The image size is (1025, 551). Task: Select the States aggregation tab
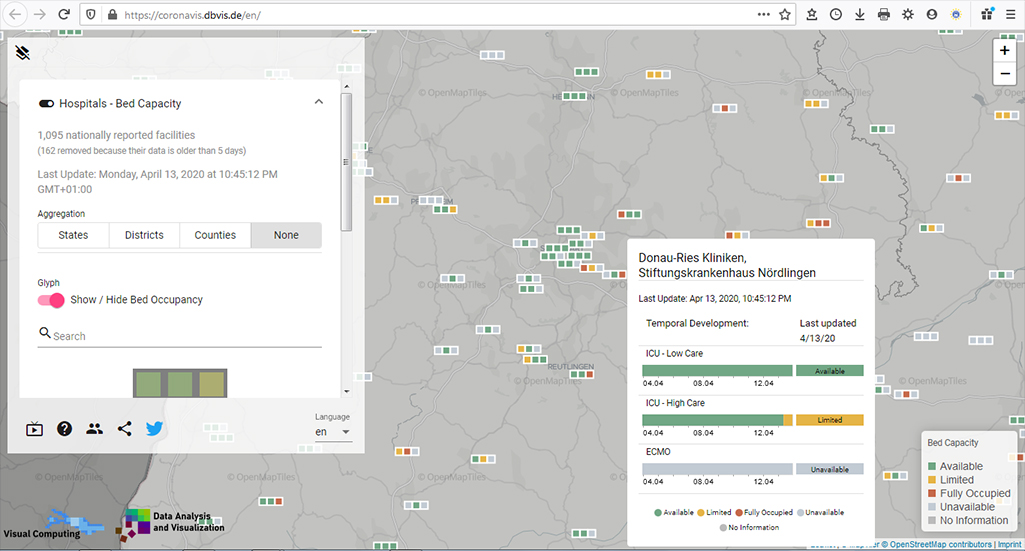73,235
